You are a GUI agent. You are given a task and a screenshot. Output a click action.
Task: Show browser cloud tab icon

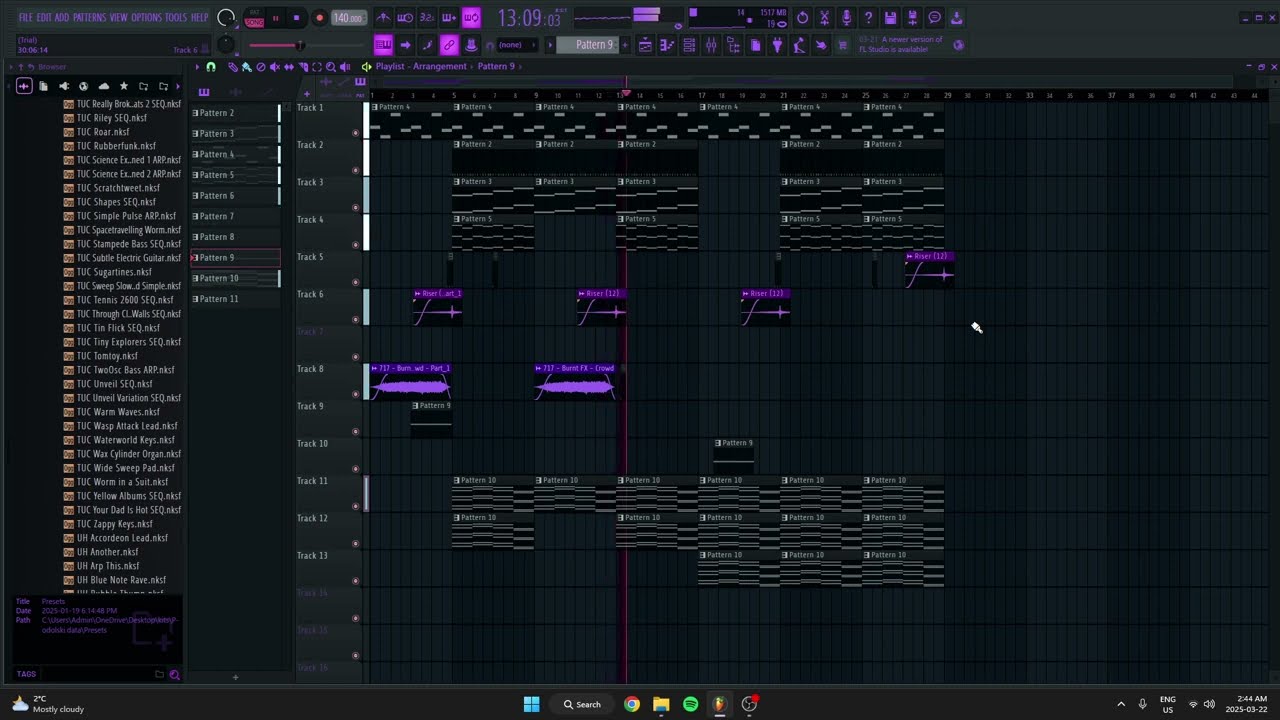click(103, 86)
